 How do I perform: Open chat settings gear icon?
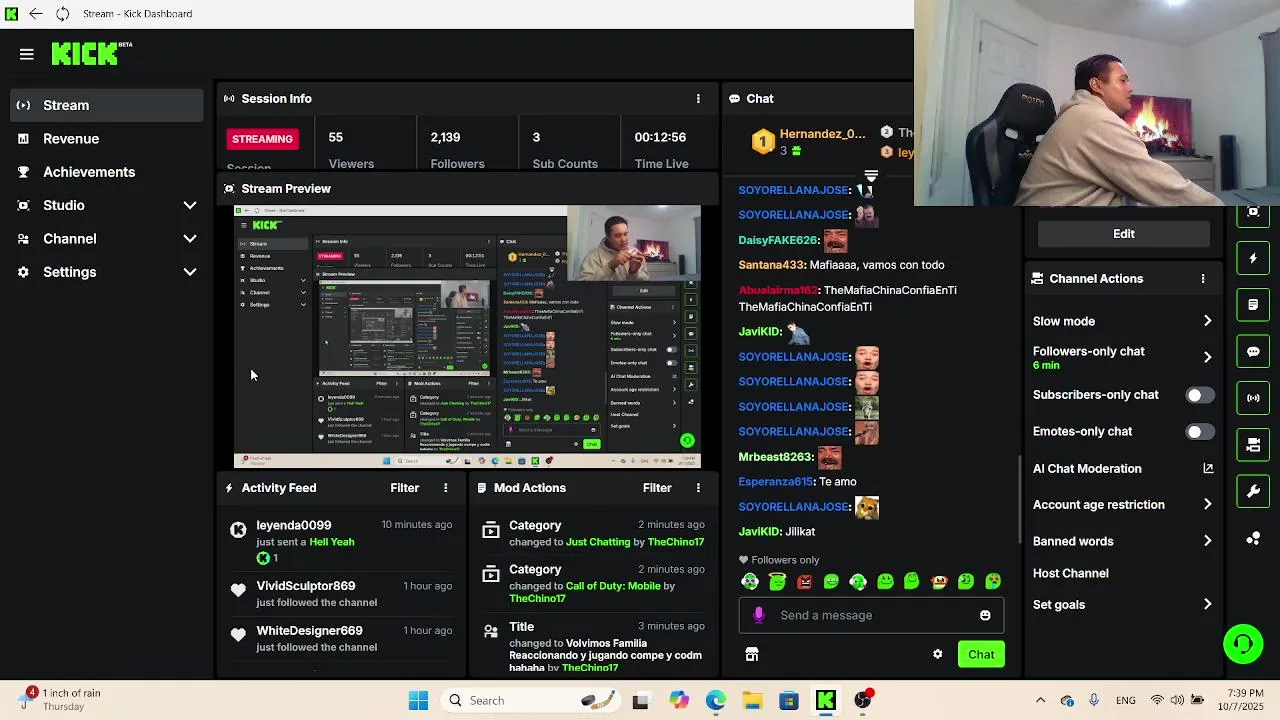(938, 654)
